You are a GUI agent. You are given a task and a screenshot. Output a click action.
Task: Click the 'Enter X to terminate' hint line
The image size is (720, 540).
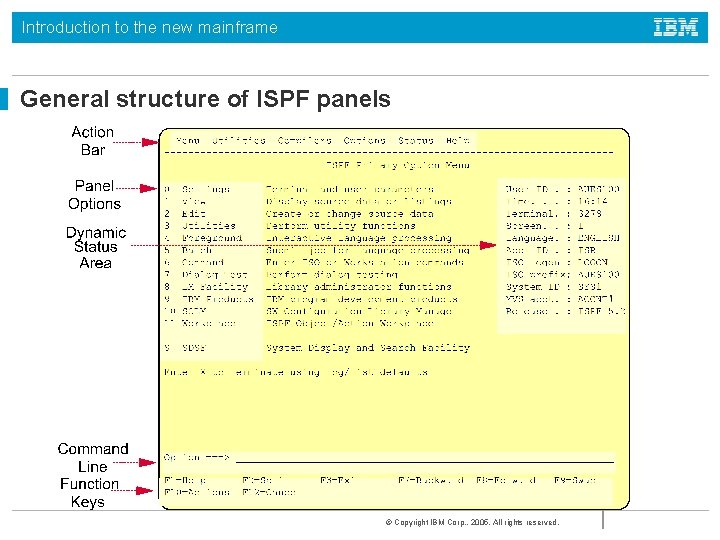pos(296,372)
